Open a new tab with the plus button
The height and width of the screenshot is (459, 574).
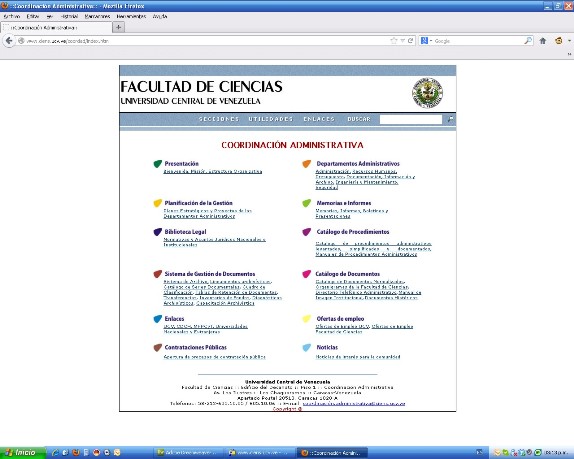tap(118, 27)
